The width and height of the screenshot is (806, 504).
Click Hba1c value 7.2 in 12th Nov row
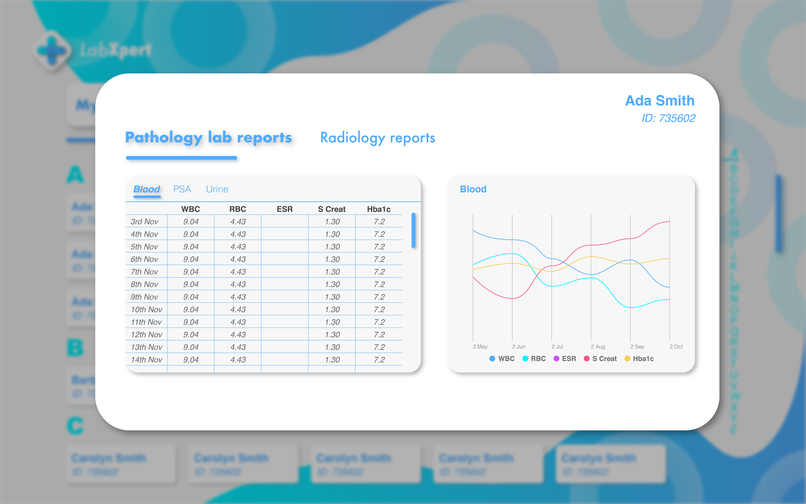point(379,334)
